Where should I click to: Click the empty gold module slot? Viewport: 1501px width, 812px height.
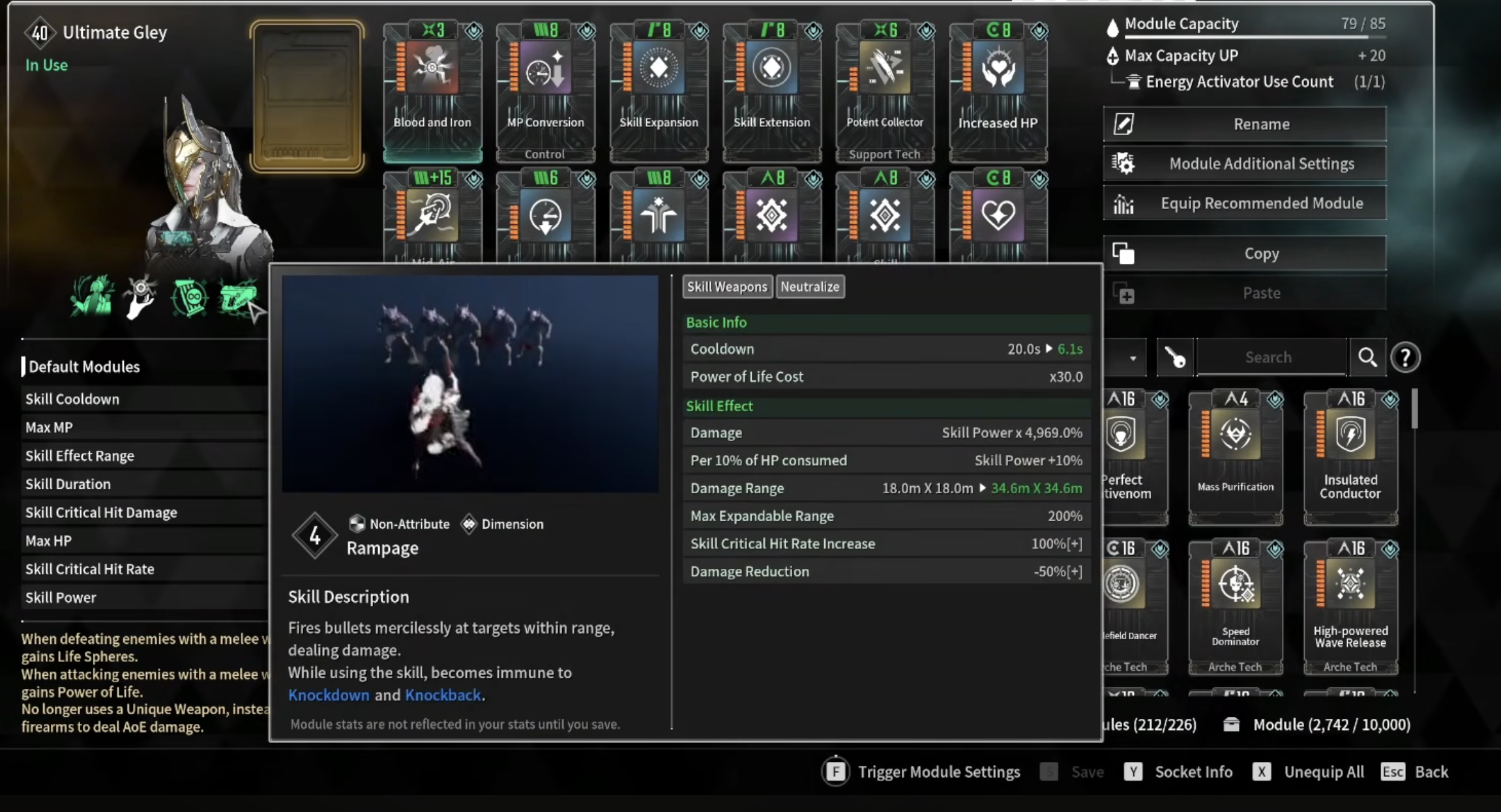(x=307, y=96)
